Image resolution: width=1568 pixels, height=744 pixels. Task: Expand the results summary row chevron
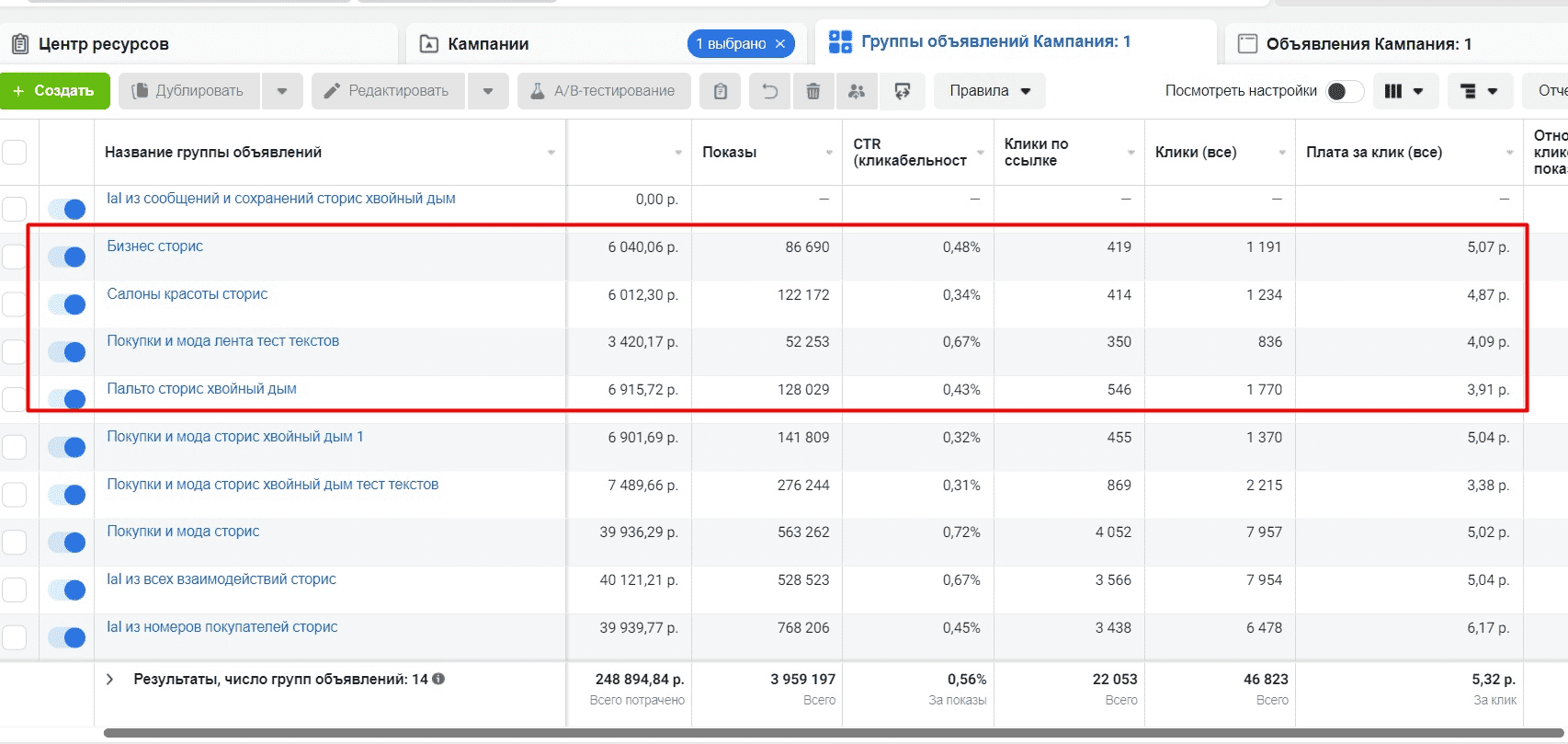coord(110,679)
